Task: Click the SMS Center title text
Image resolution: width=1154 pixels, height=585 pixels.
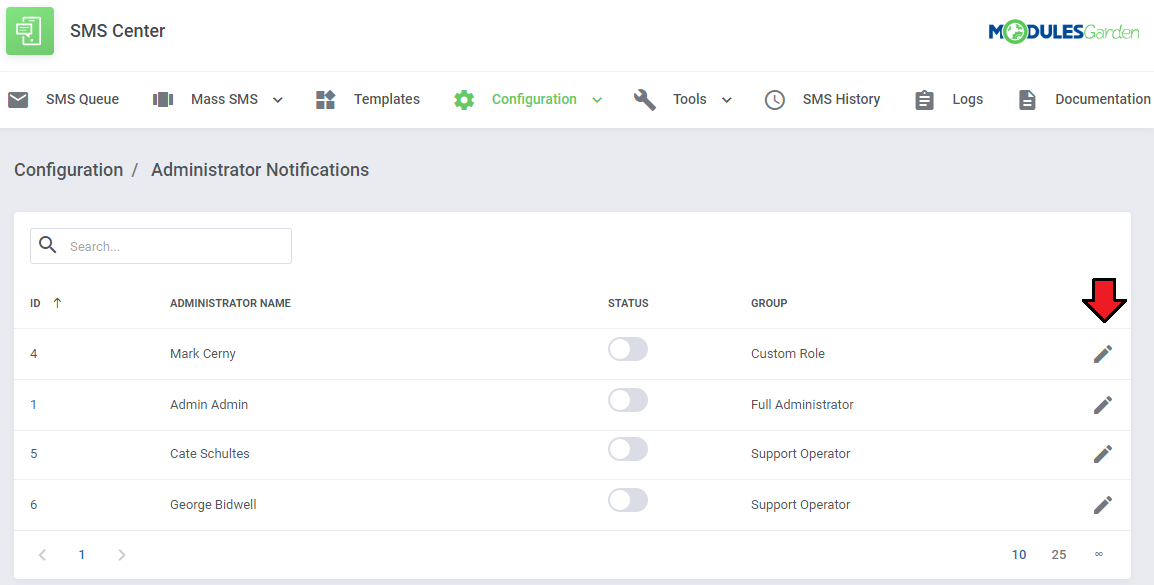Action: pos(118,31)
